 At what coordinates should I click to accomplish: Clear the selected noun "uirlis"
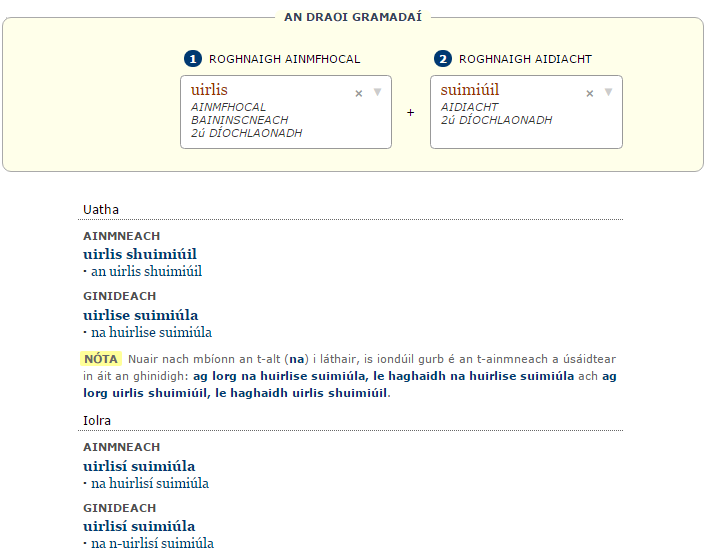(x=359, y=93)
